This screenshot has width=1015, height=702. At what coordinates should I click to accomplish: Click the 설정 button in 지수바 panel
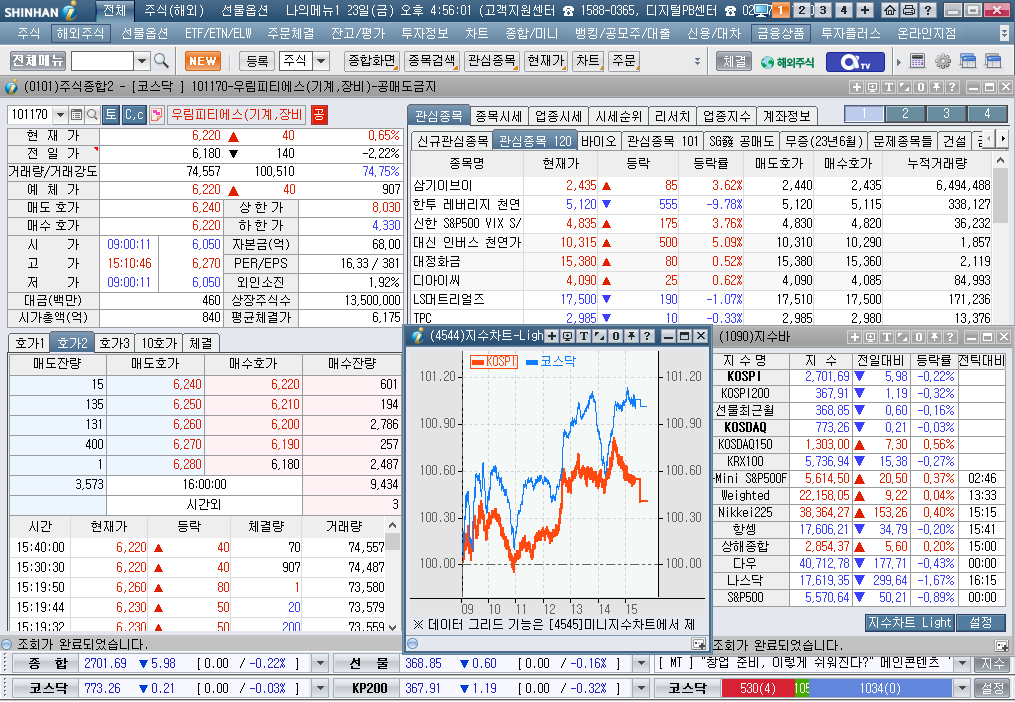pyautogui.click(x=981, y=622)
